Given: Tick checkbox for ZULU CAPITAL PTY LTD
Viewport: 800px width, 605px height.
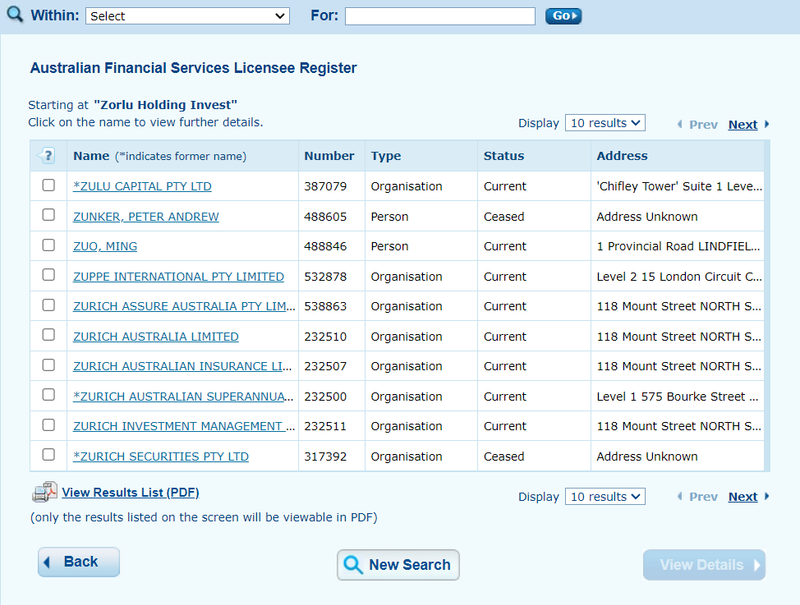Looking at the screenshot, I should pos(48,185).
